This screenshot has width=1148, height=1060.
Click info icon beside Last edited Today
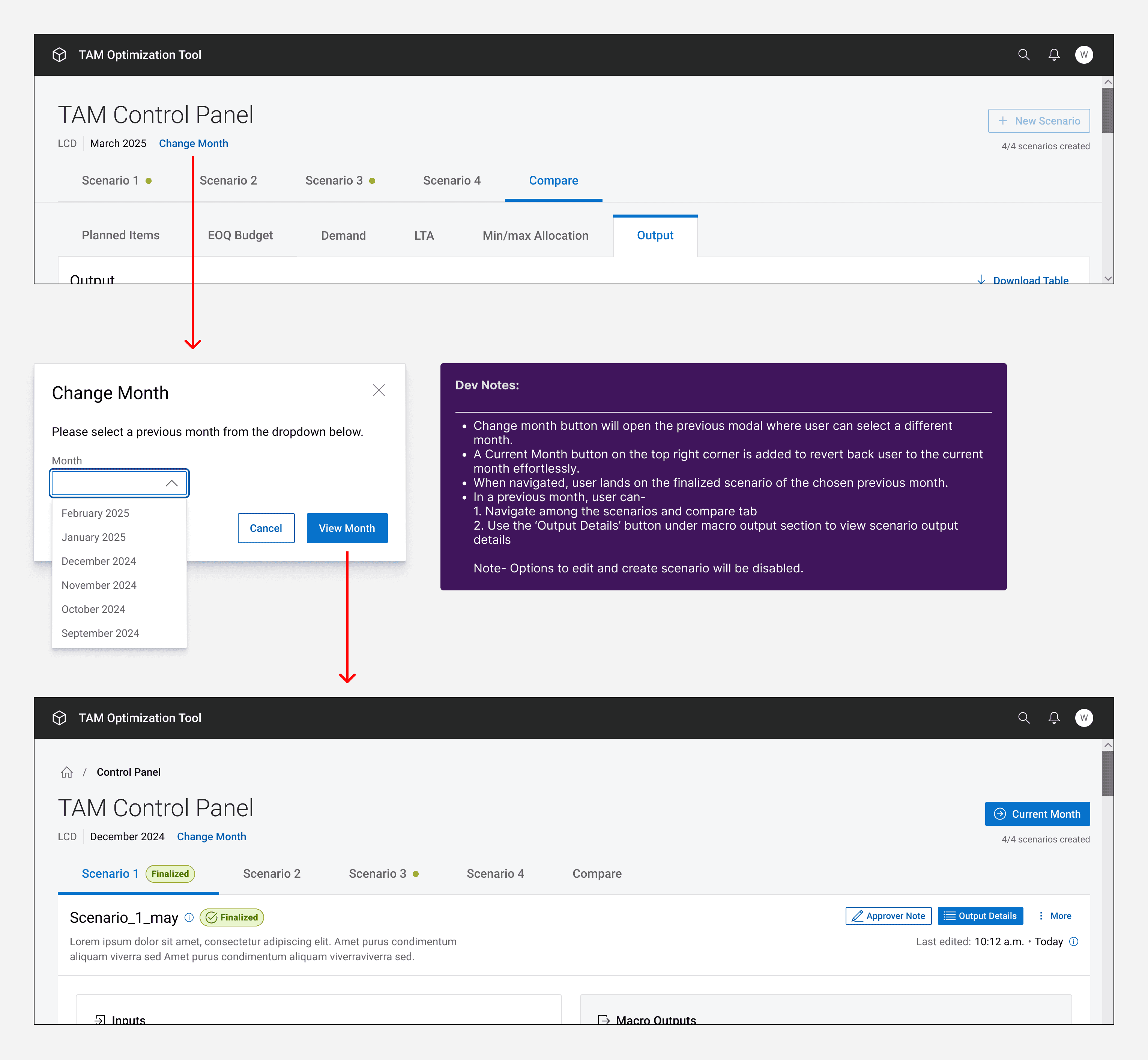point(1074,941)
